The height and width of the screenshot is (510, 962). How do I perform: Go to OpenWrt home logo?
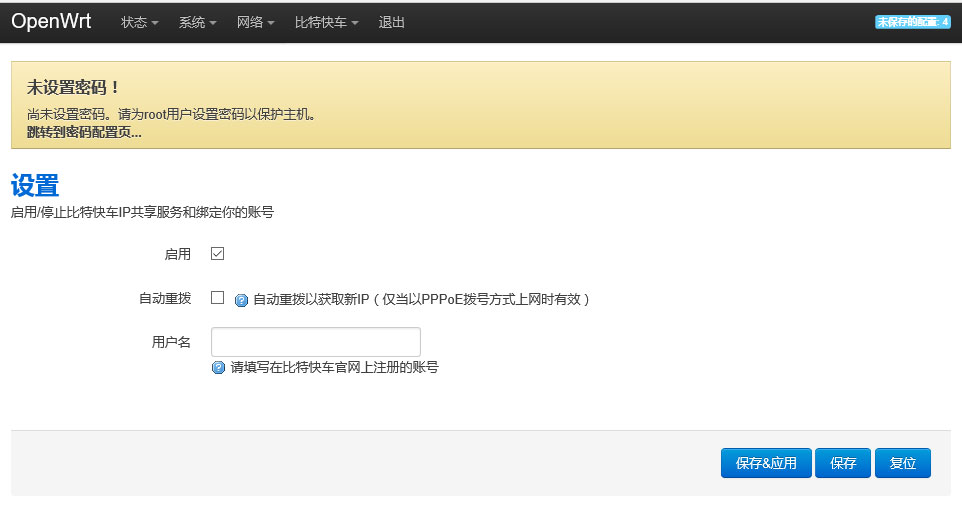(x=51, y=21)
